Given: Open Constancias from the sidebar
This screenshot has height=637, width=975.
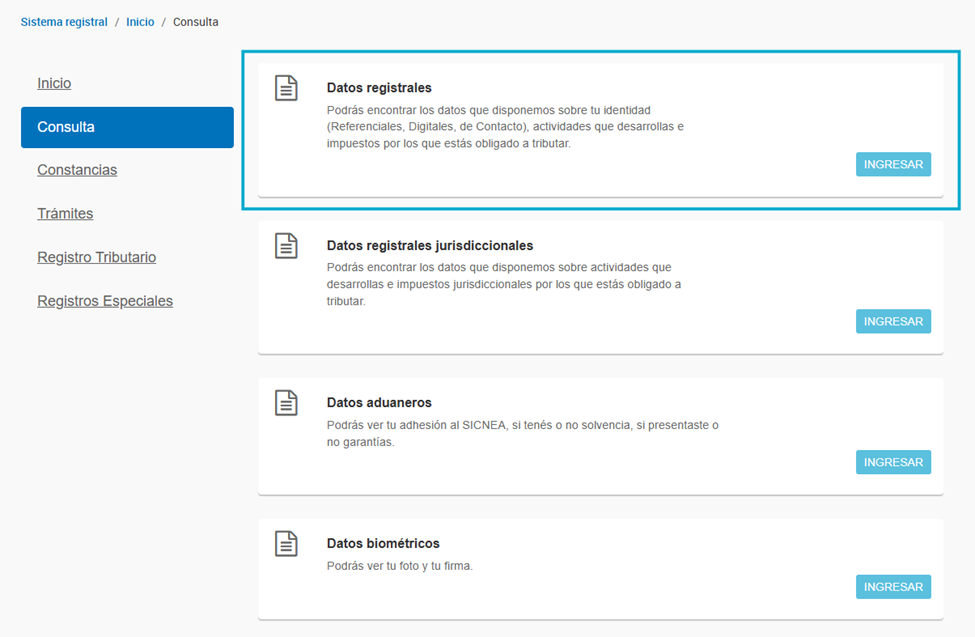Looking at the screenshot, I should click(x=77, y=170).
